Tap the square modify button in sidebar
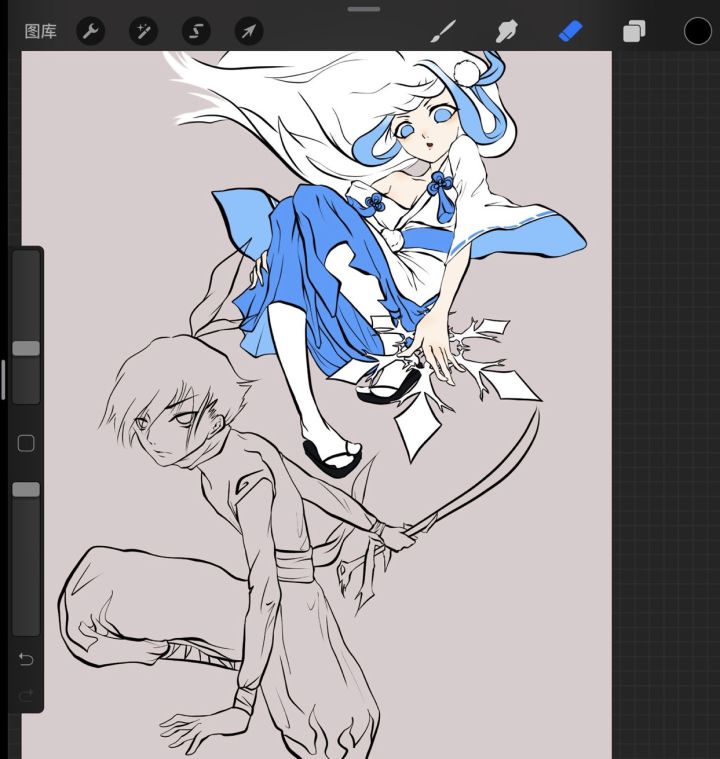The height and width of the screenshot is (759, 720). pyautogui.click(x=26, y=443)
